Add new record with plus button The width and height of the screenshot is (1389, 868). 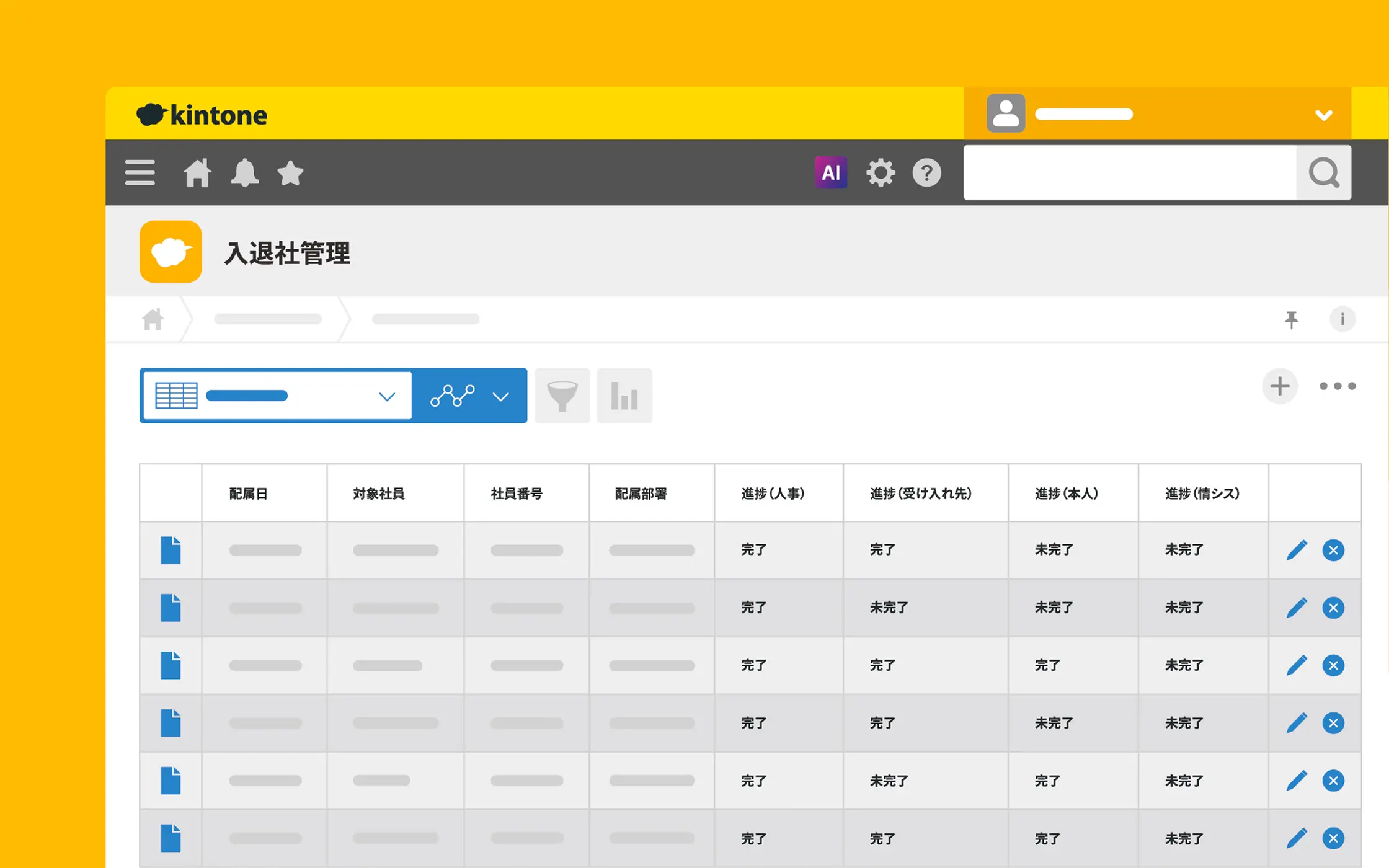pyautogui.click(x=1280, y=386)
